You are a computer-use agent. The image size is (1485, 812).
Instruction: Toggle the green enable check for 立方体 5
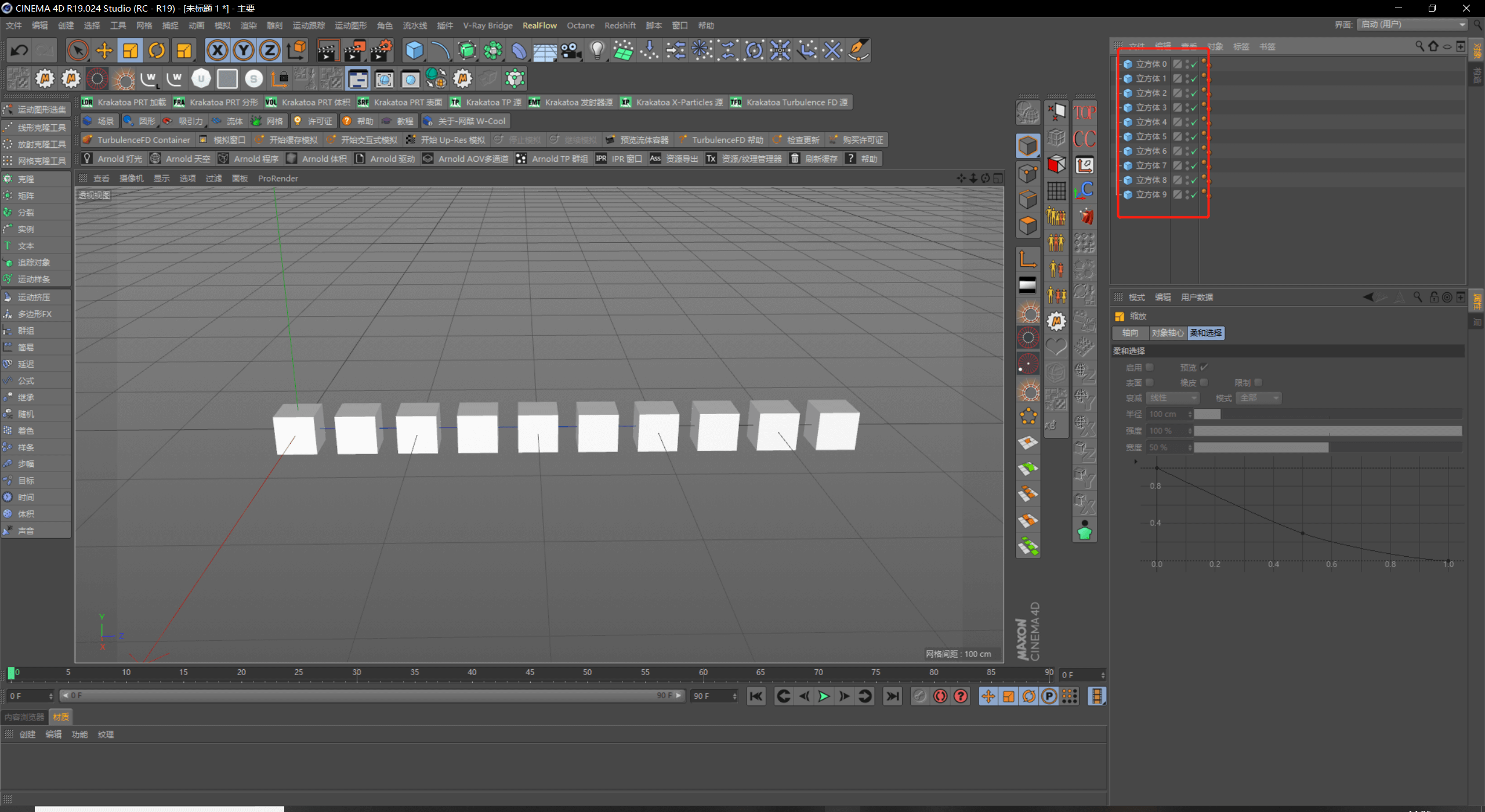(x=1194, y=137)
